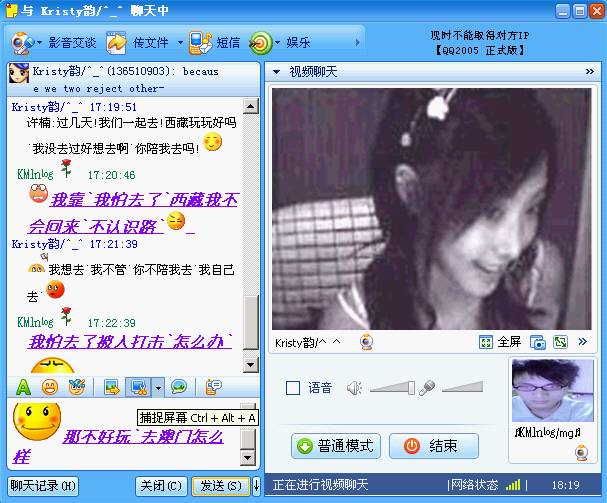607x503 pixels.
Task: Click the microphone icon
Action: click(426, 388)
